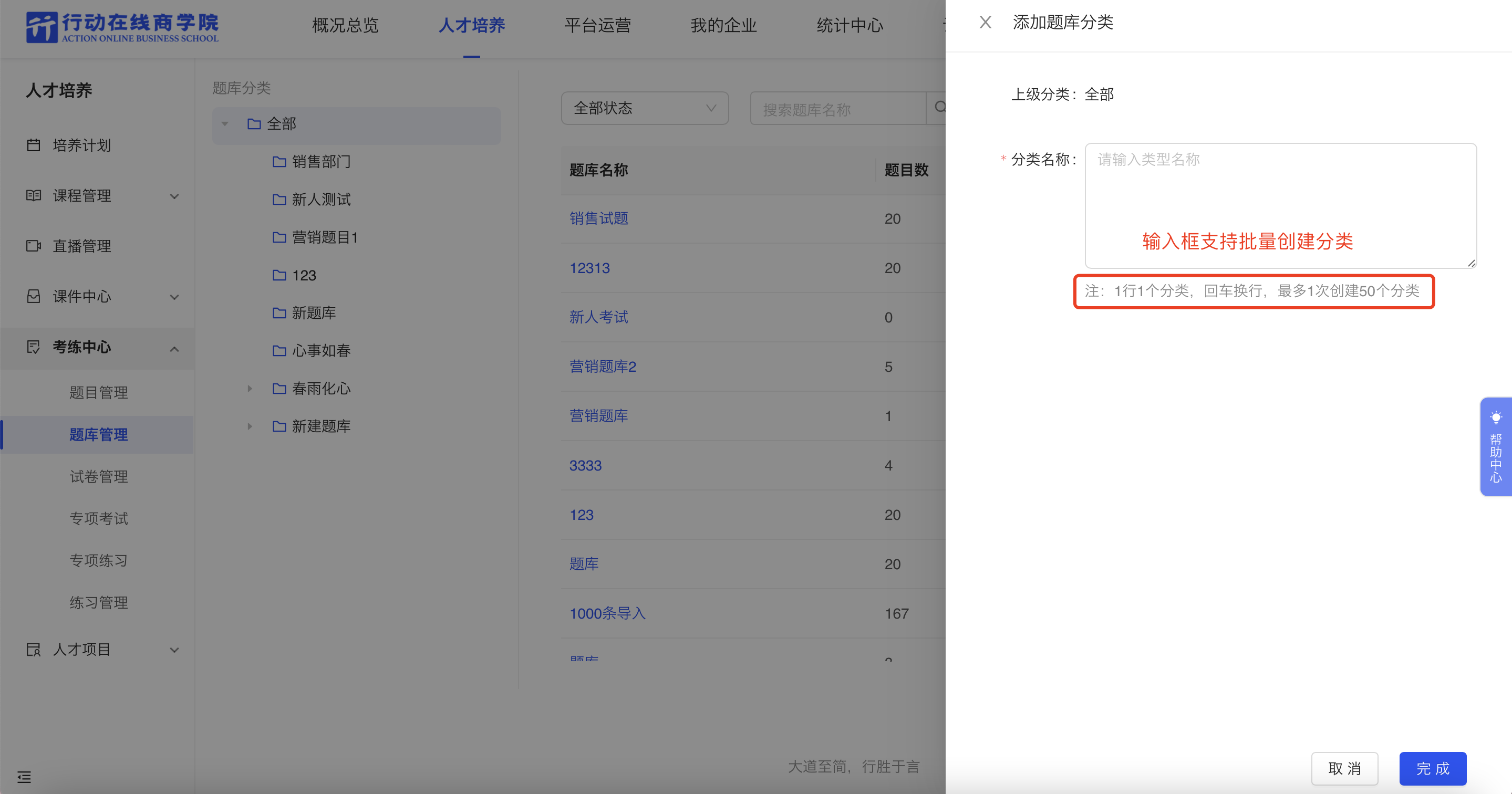Image resolution: width=1512 pixels, height=794 pixels.
Task: Click the 取消 button
Action: pyautogui.click(x=1345, y=768)
